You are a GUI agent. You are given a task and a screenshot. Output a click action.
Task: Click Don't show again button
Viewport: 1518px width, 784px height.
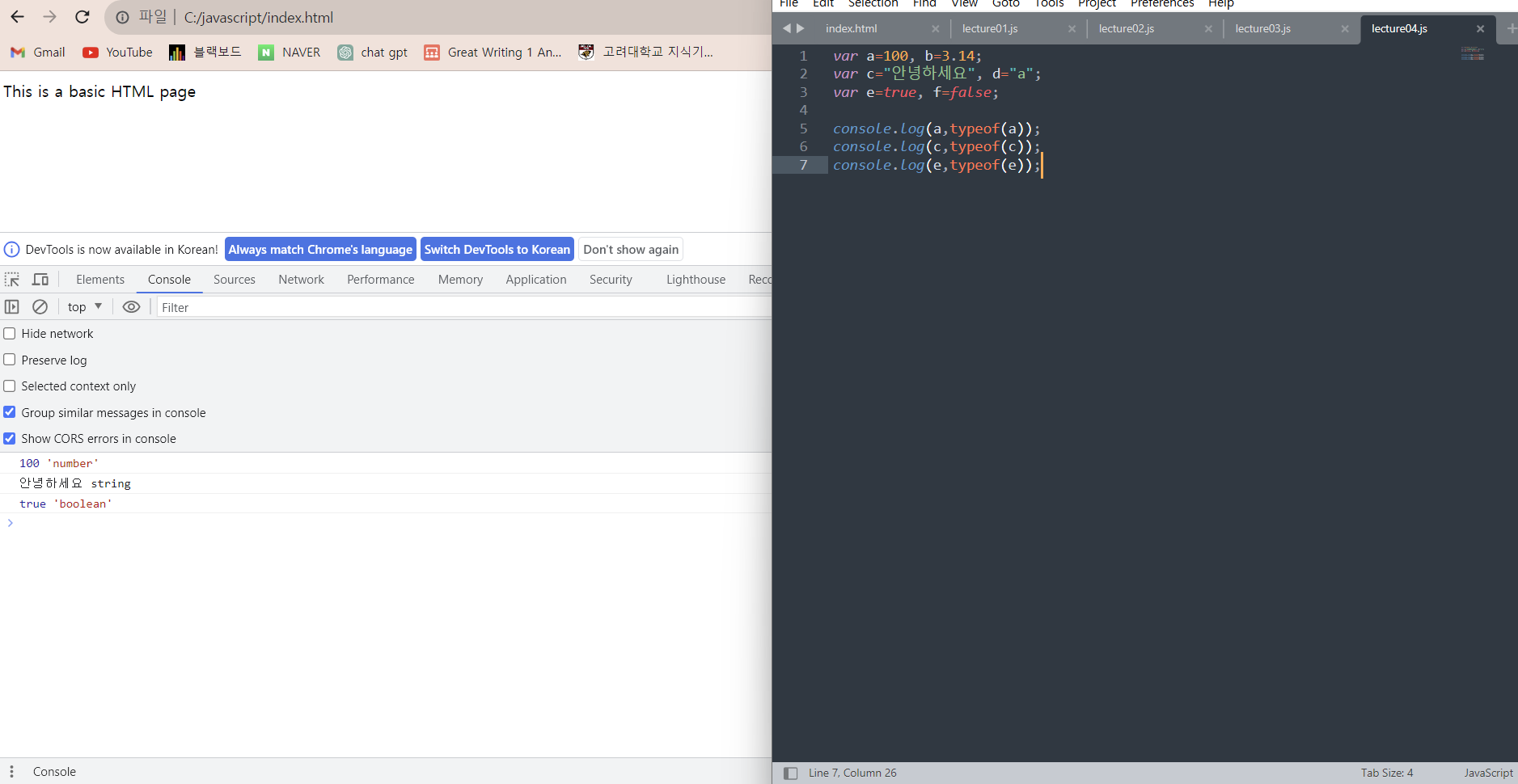click(631, 250)
